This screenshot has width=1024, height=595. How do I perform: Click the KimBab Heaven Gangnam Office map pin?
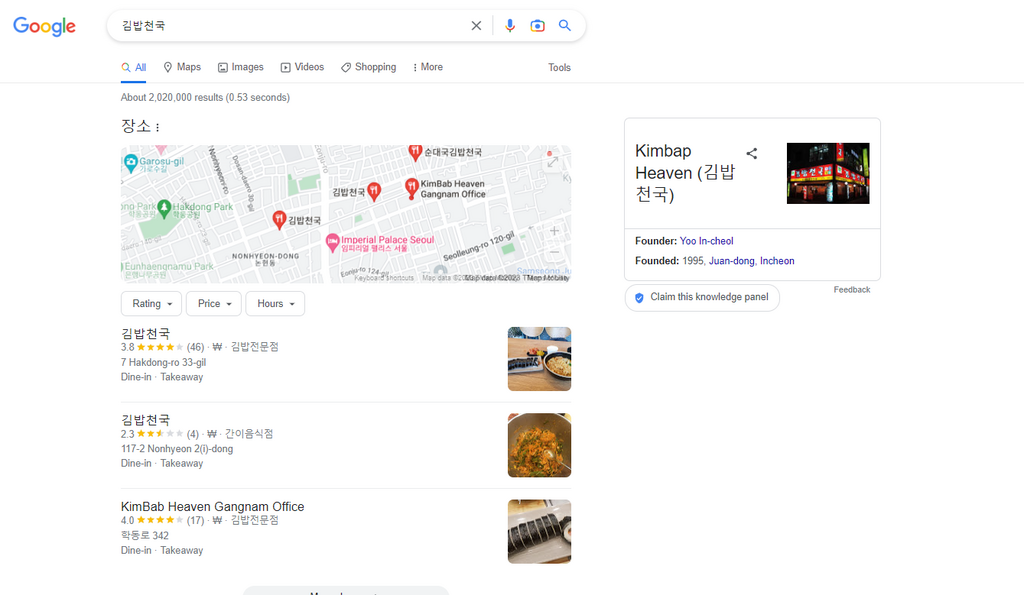click(411, 188)
